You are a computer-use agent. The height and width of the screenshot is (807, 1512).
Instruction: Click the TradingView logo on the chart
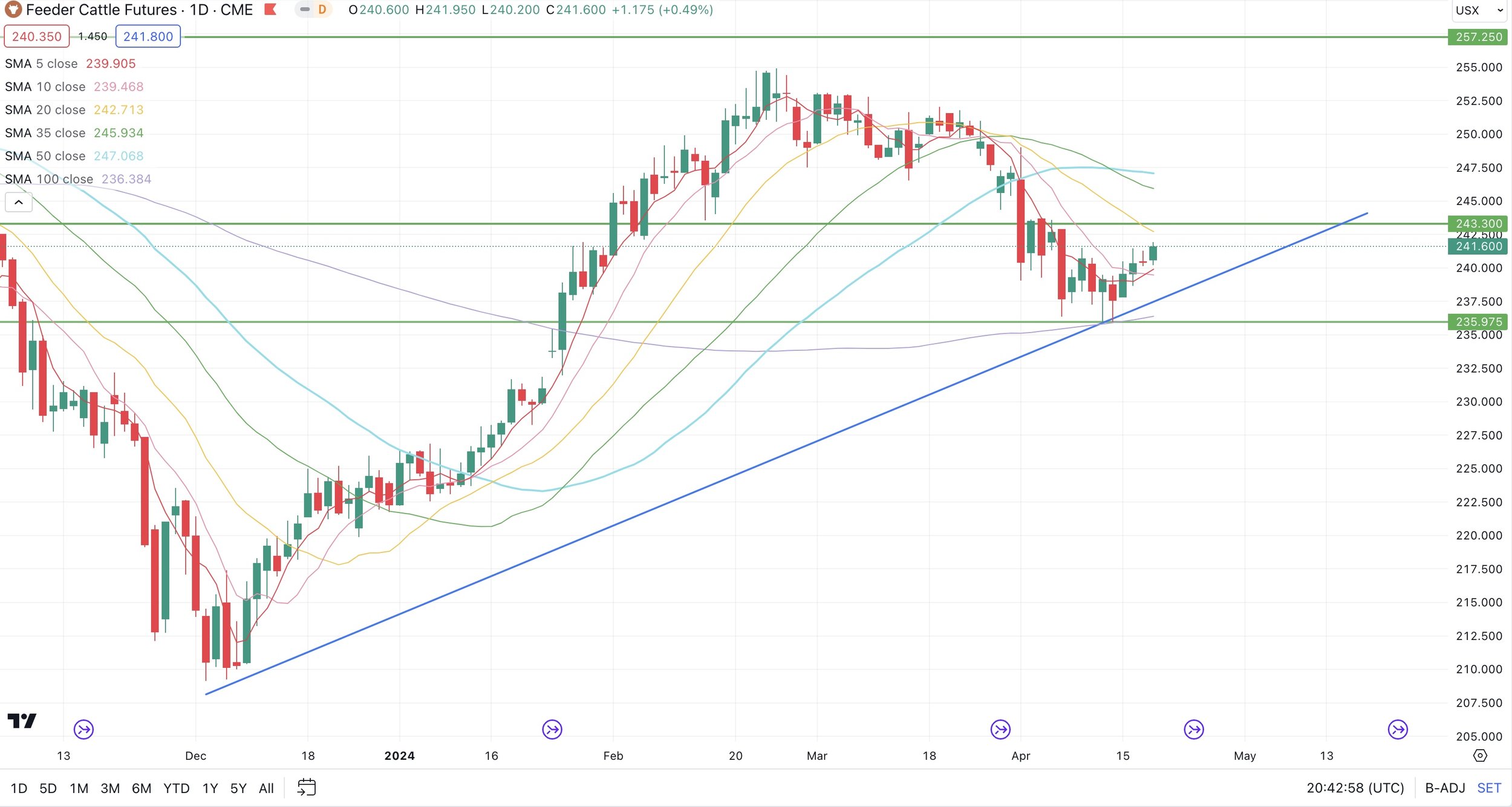point(22,720)
